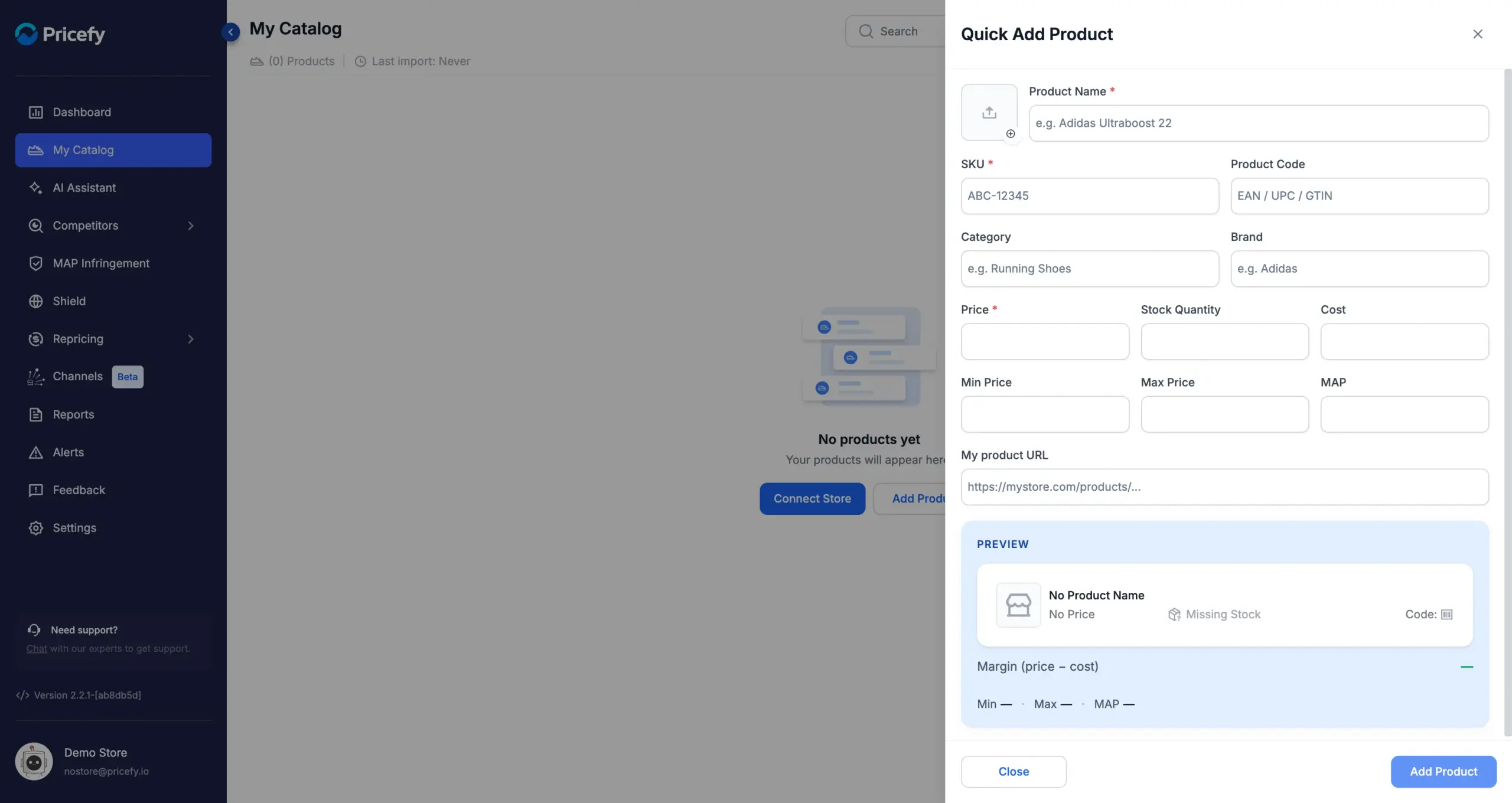This screenshot has height=803, width=1512.
Task: Click the MAP Infringement shield-check icon
Action: [x=35, y=263]
